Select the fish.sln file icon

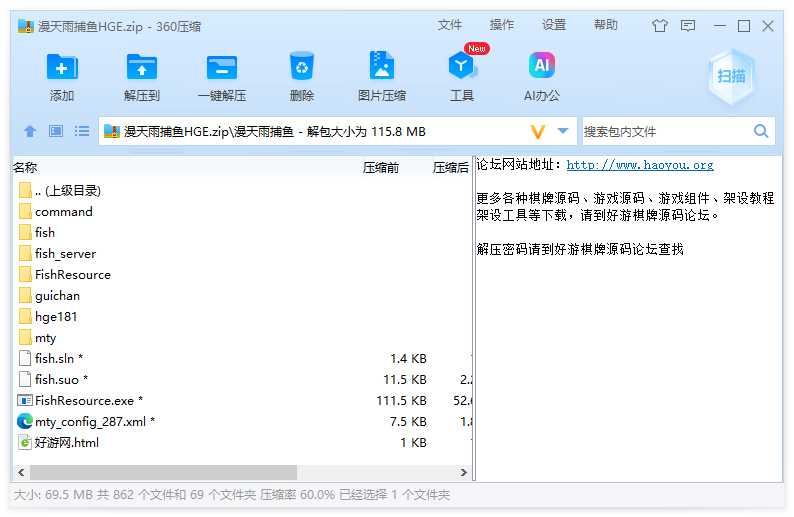pos(25,359)
